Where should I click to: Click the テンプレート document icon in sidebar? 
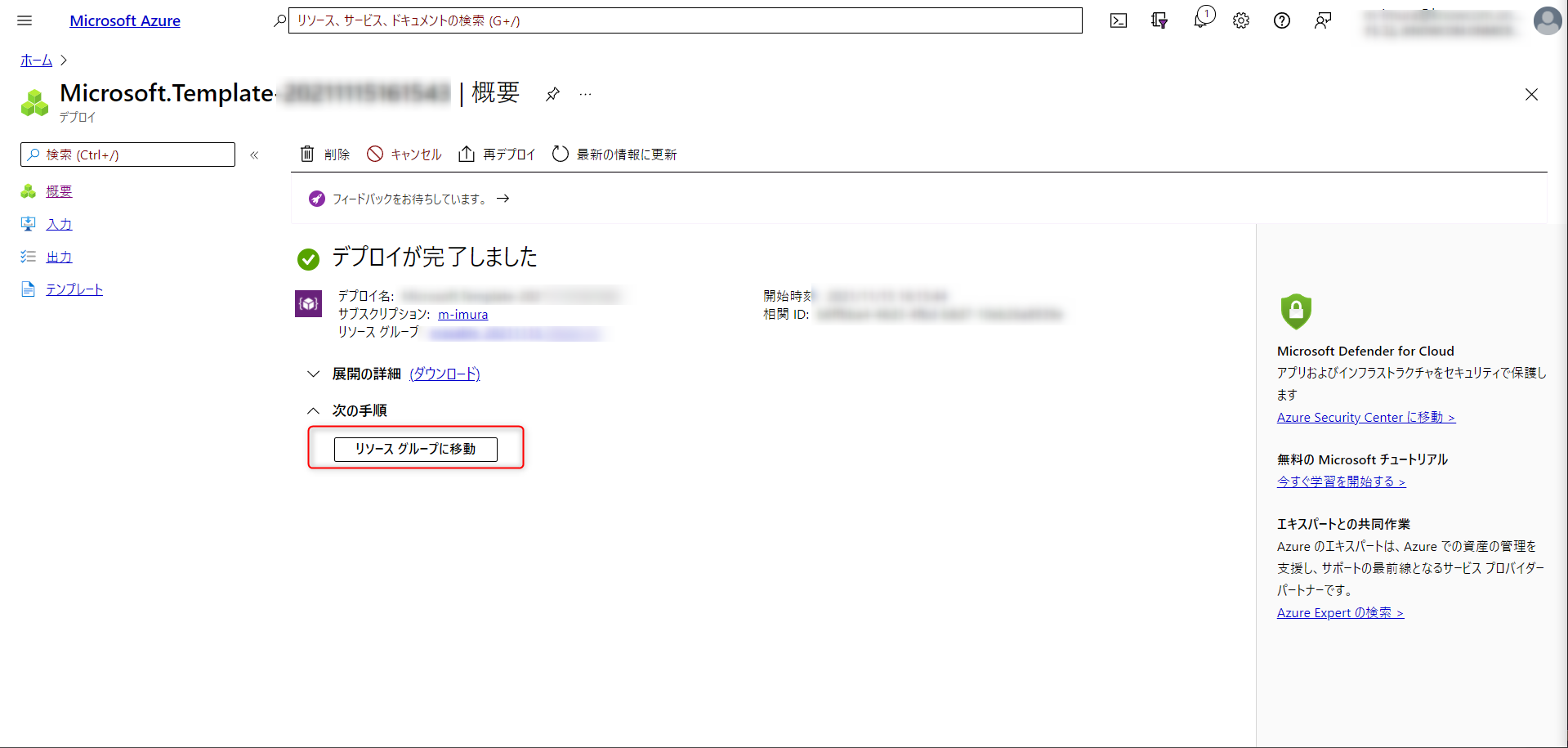pos(29,289)
